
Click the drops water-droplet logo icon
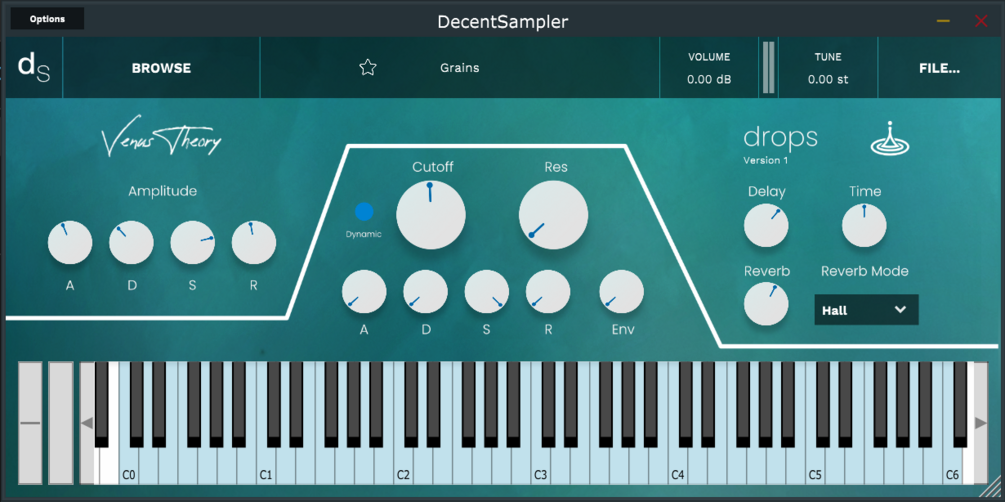890,138
